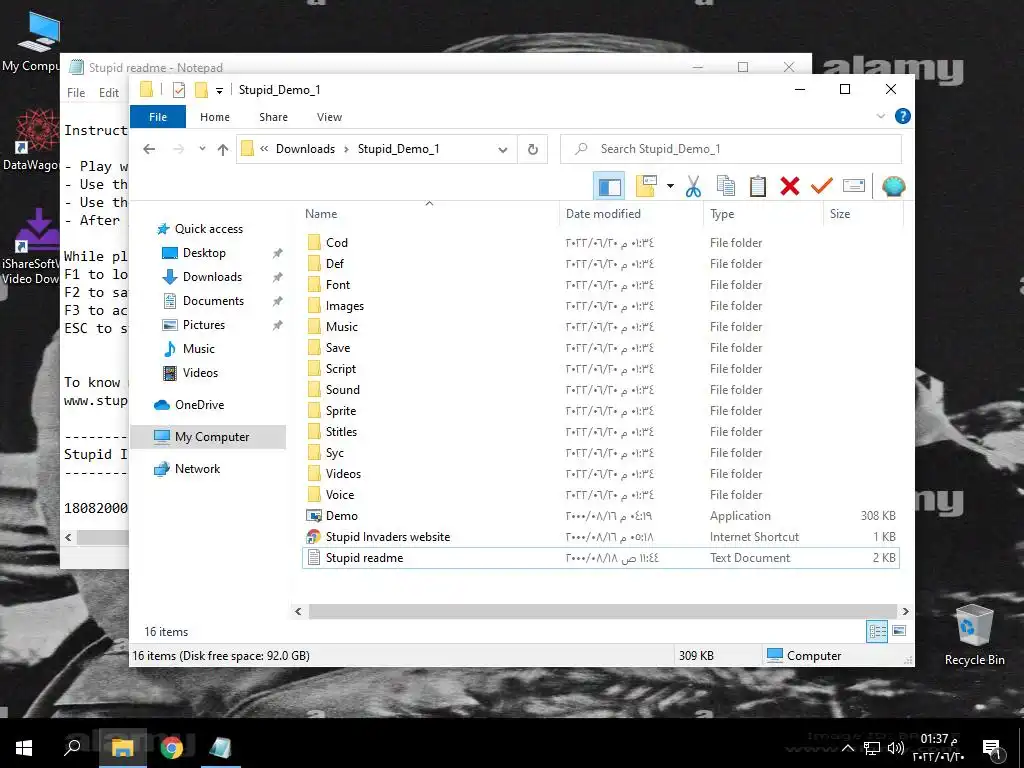Open the File menu in Notepad
Screen dimensions: 1024x768
point(76,93)
